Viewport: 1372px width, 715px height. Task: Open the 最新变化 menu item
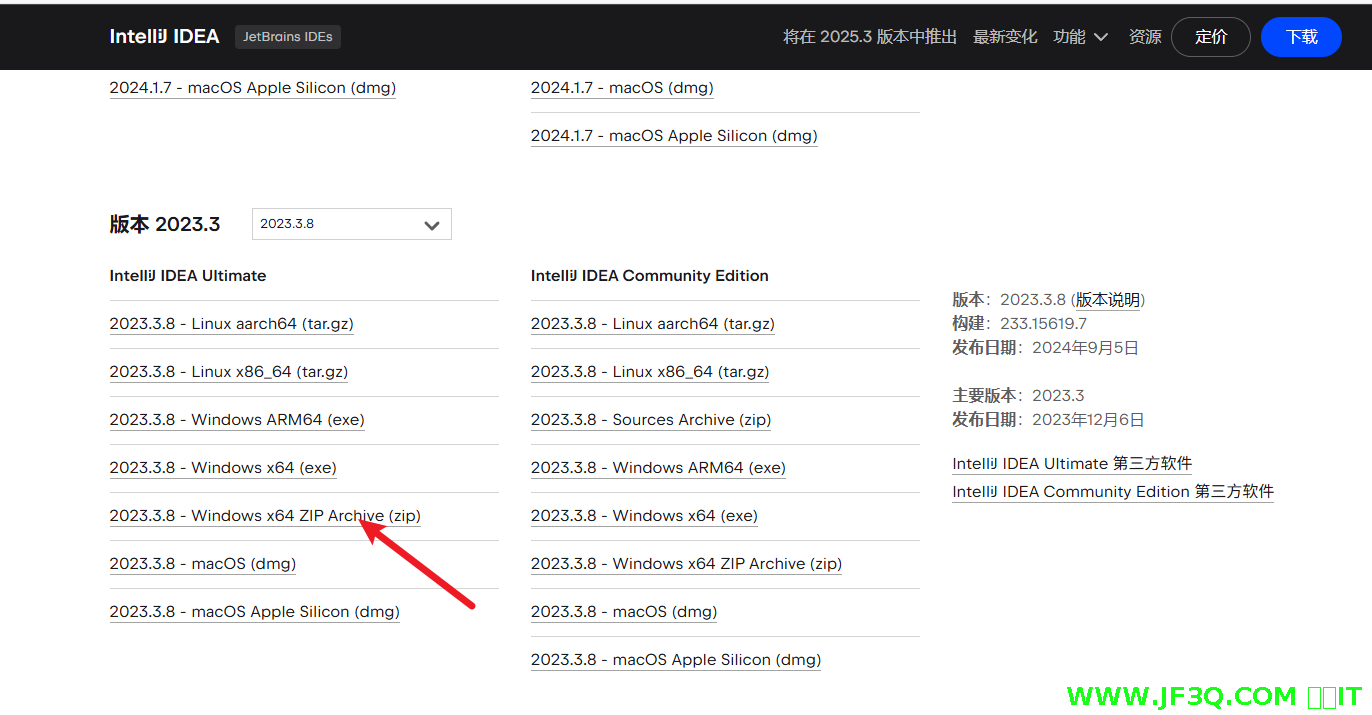click(x=1005, y=37)
